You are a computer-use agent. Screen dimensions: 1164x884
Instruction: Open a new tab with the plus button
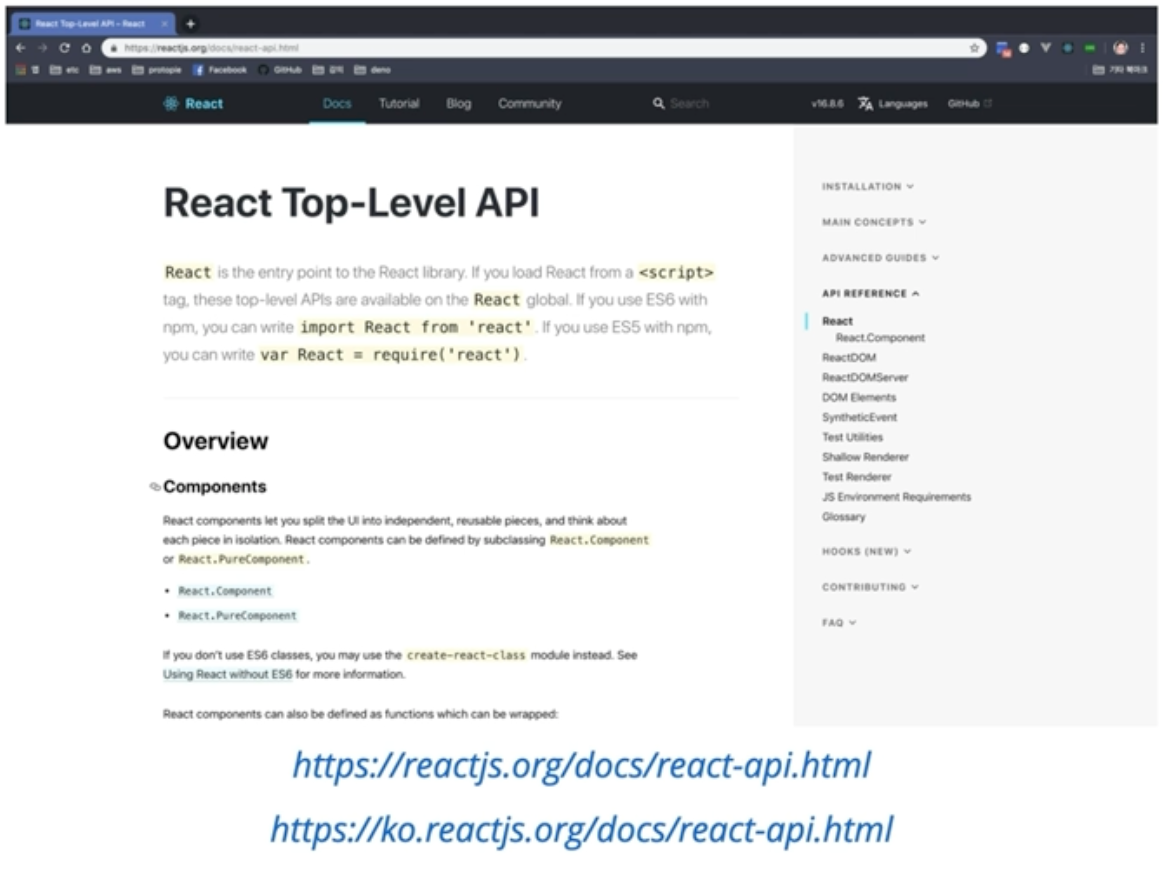coord(190,24)
